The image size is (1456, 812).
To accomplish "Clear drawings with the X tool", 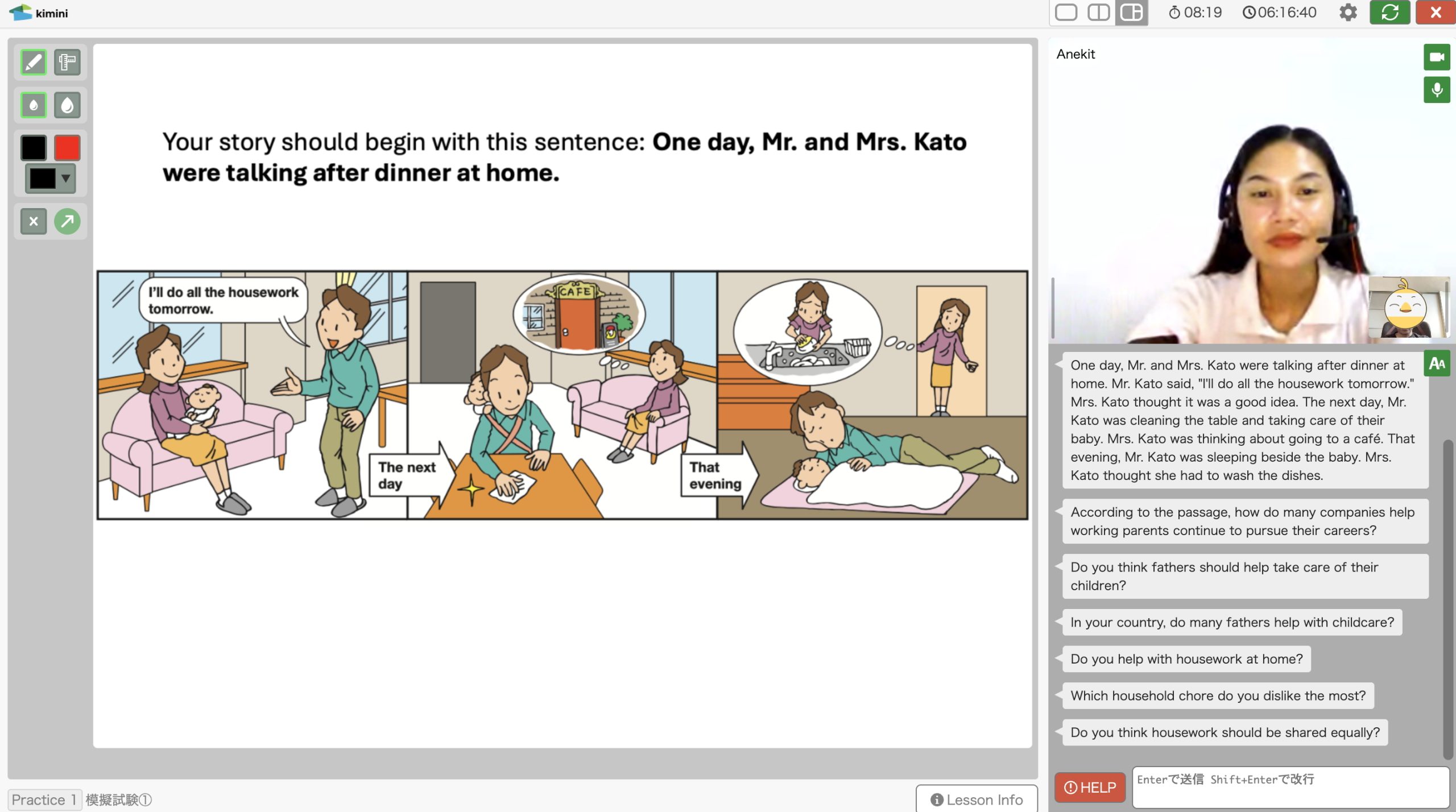I will pyautogui.click(x=34, y=221).
